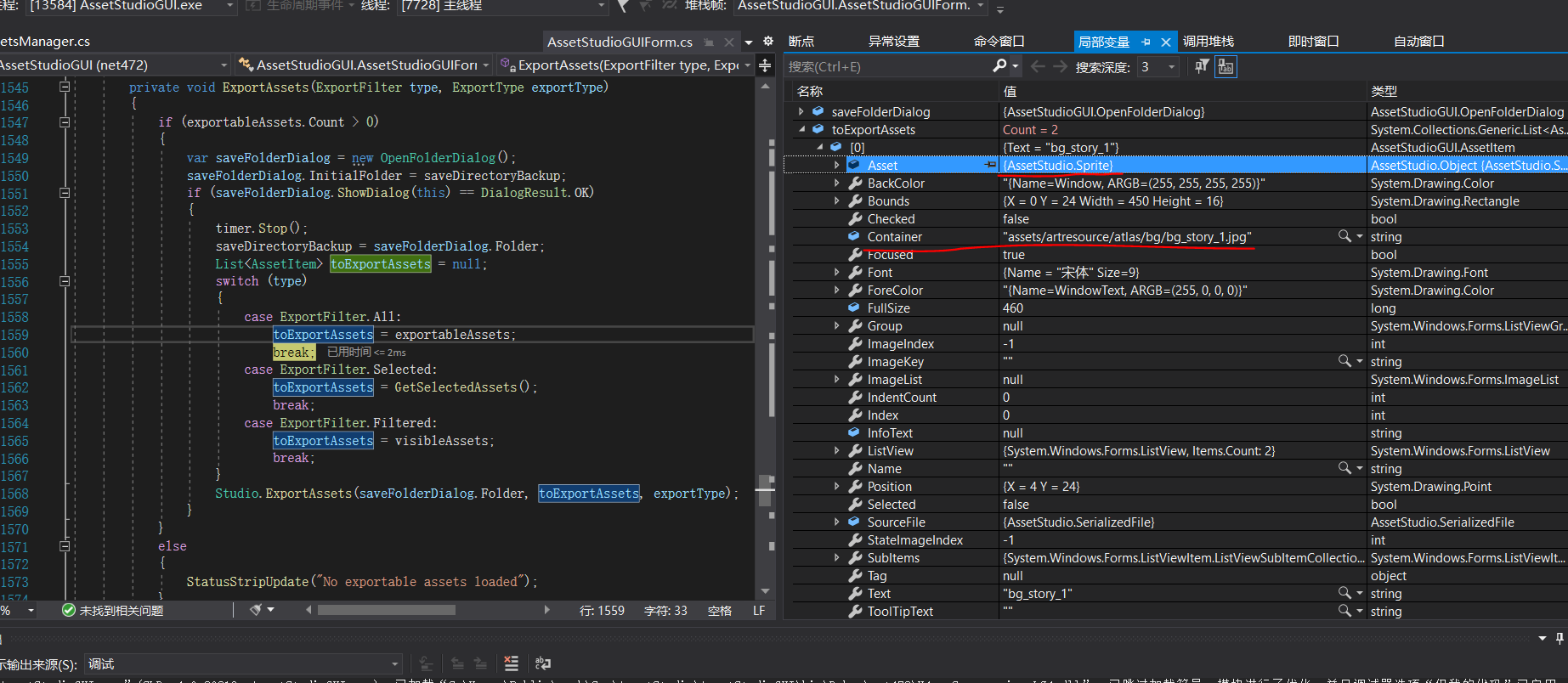Click the code cleanup brush icon
This screenshot has height=683, width=1568.
256,610
